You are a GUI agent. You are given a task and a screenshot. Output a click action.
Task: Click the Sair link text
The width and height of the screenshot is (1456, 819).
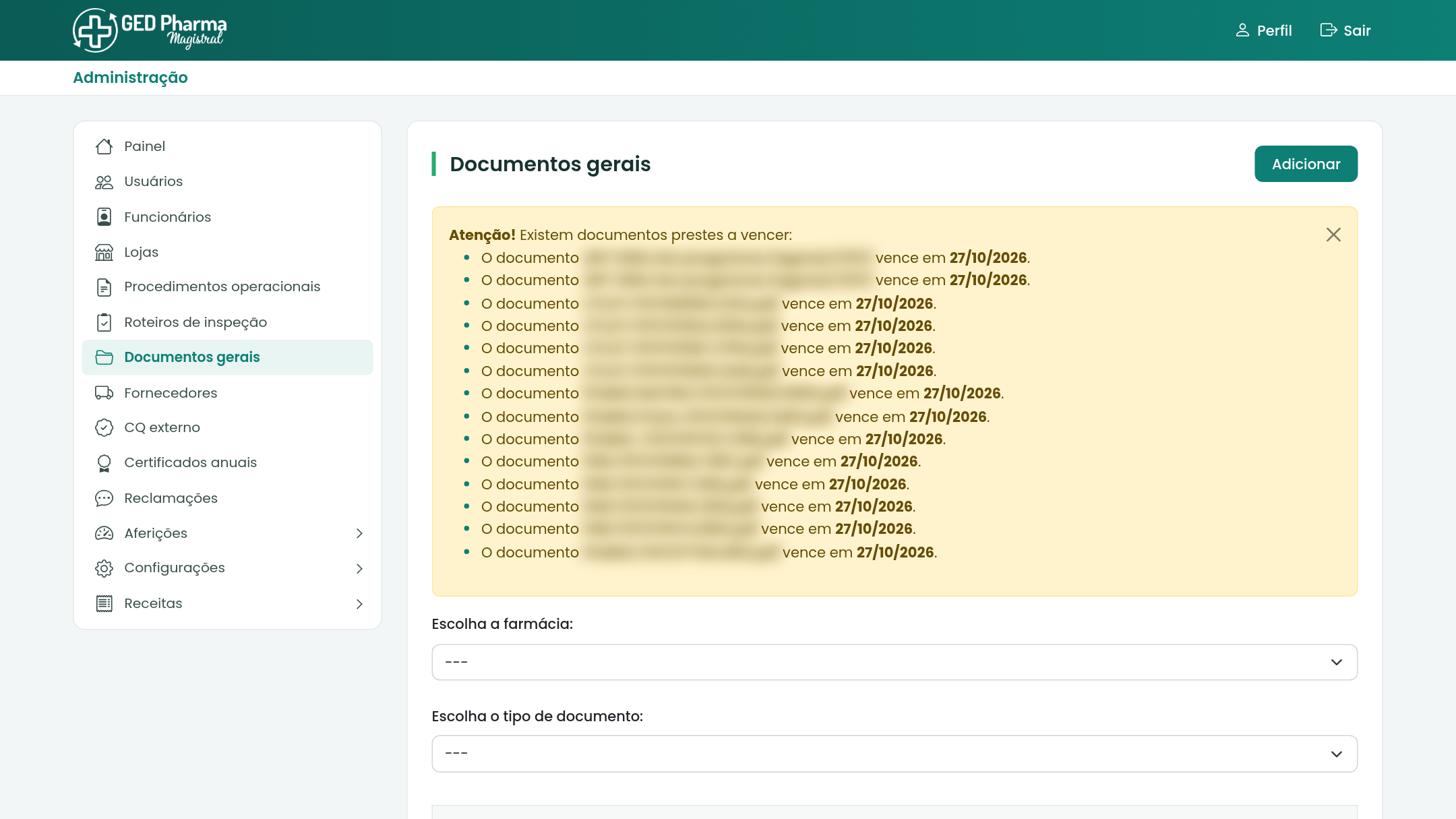[1357, 30]
